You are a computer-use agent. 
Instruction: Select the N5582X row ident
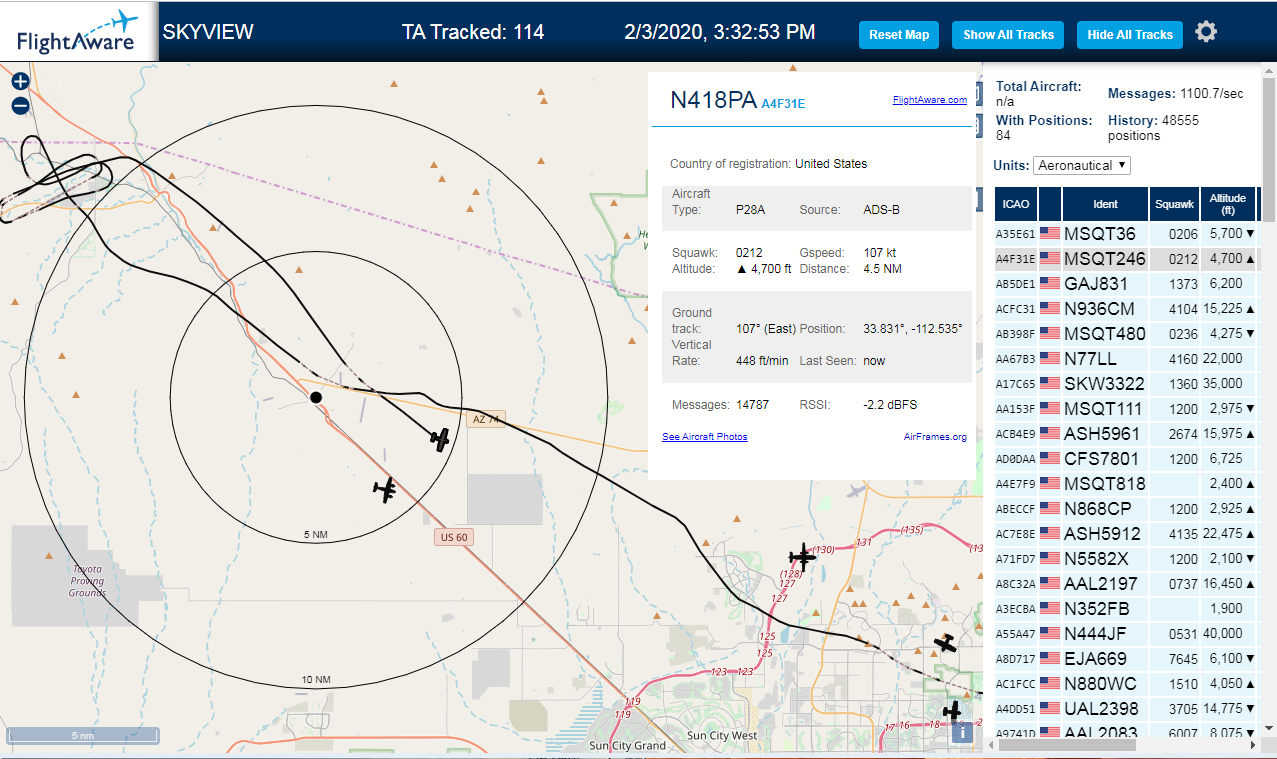coord(1096,559)
